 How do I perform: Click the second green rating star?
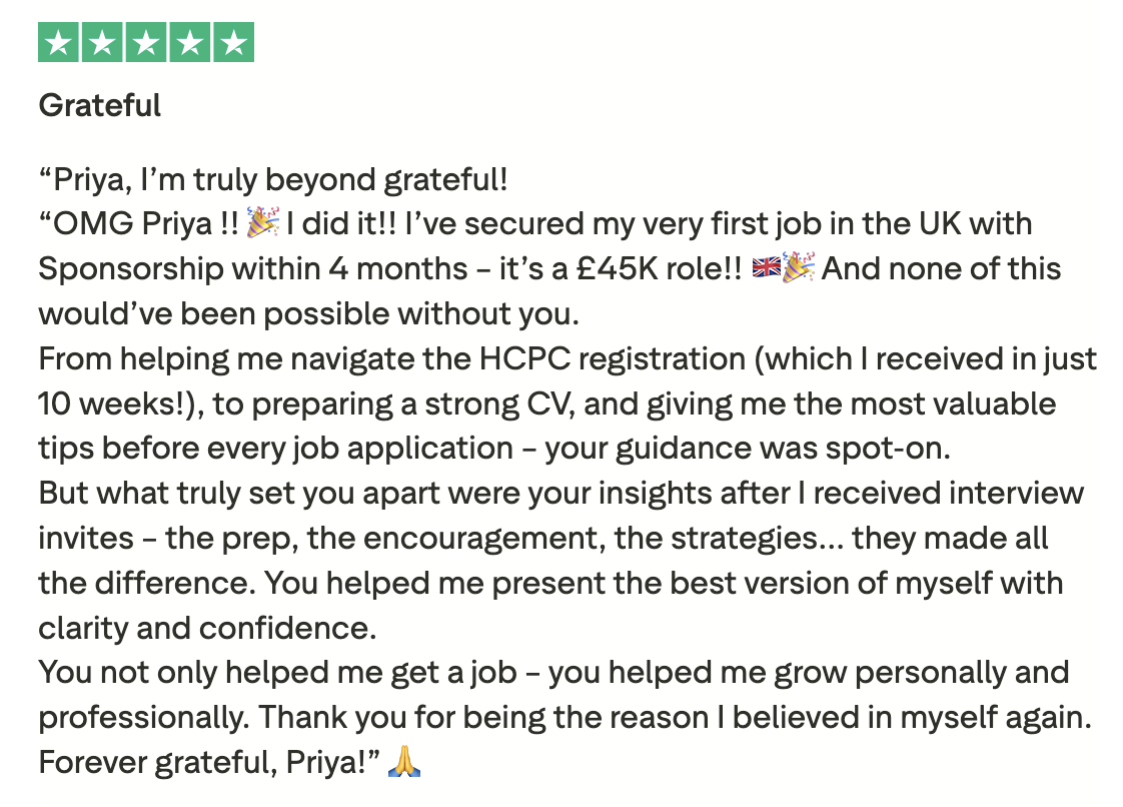click(x=103, y=42)
